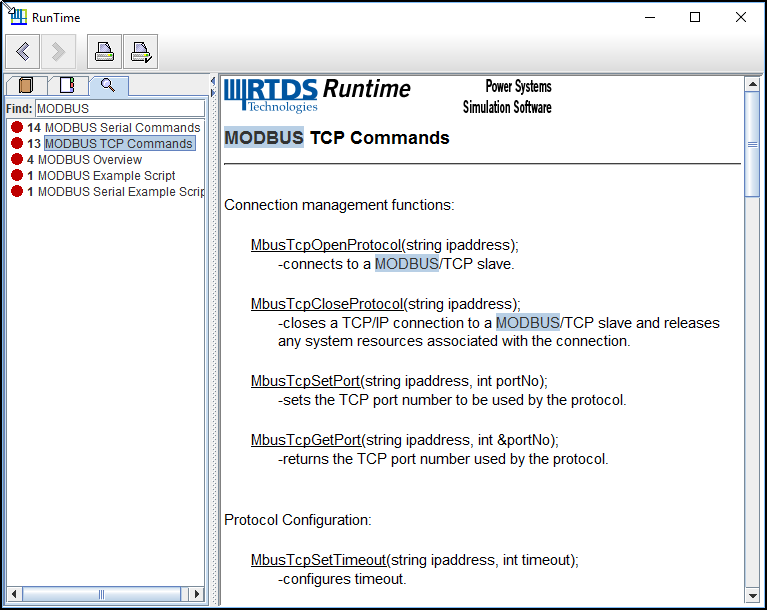Click the content pane scroll up arrow

point(752,84)
